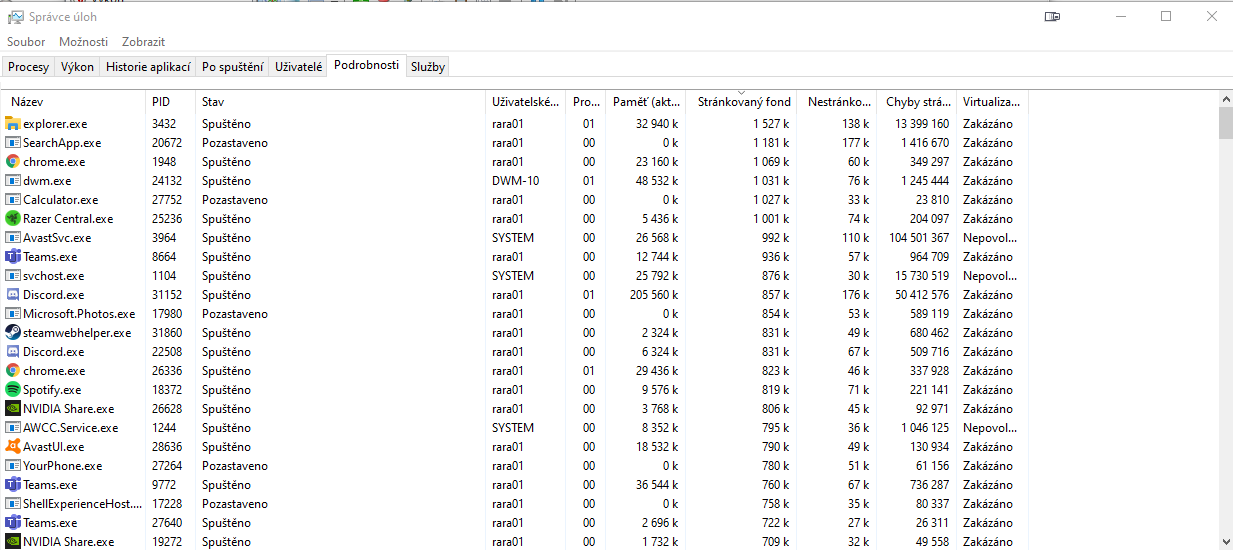This screenshot has height=550, width=1233.
Task: Click the NVIDIA Share.exe icon, PID 26628
Action: point(13,409)
